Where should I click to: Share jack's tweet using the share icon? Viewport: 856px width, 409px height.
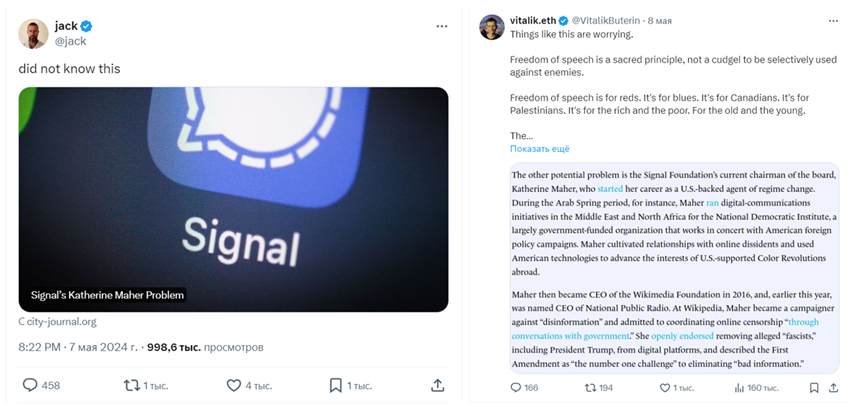click(437, 385)
